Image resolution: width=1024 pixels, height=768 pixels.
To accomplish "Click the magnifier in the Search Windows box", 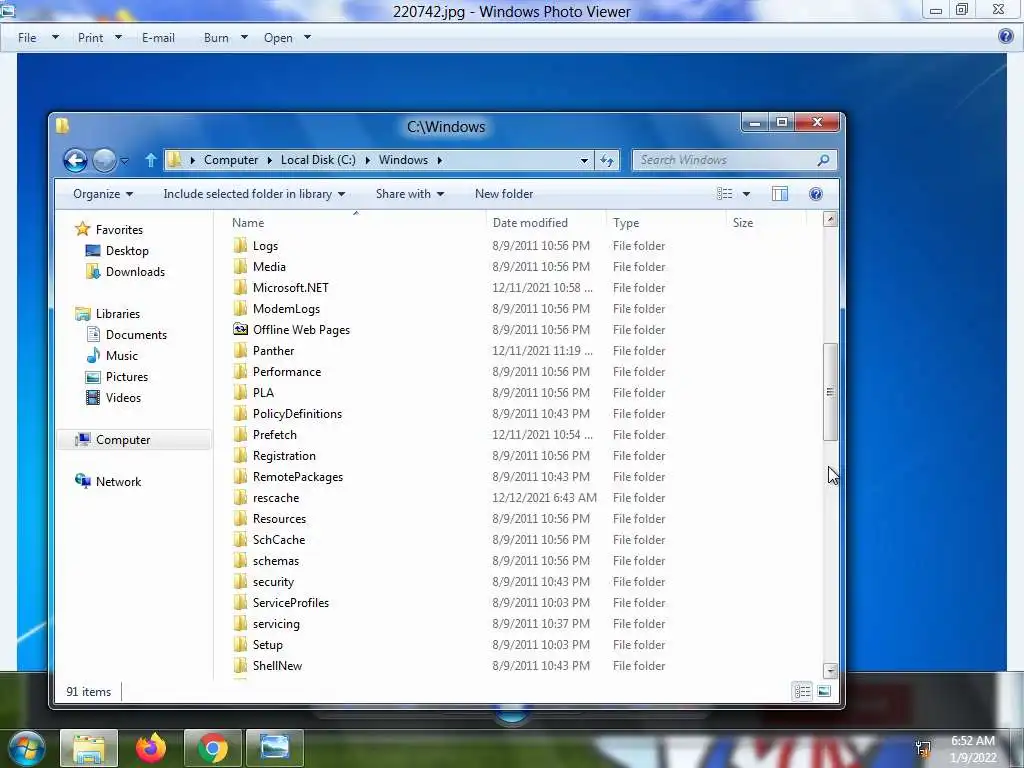I will coord(824,160).
